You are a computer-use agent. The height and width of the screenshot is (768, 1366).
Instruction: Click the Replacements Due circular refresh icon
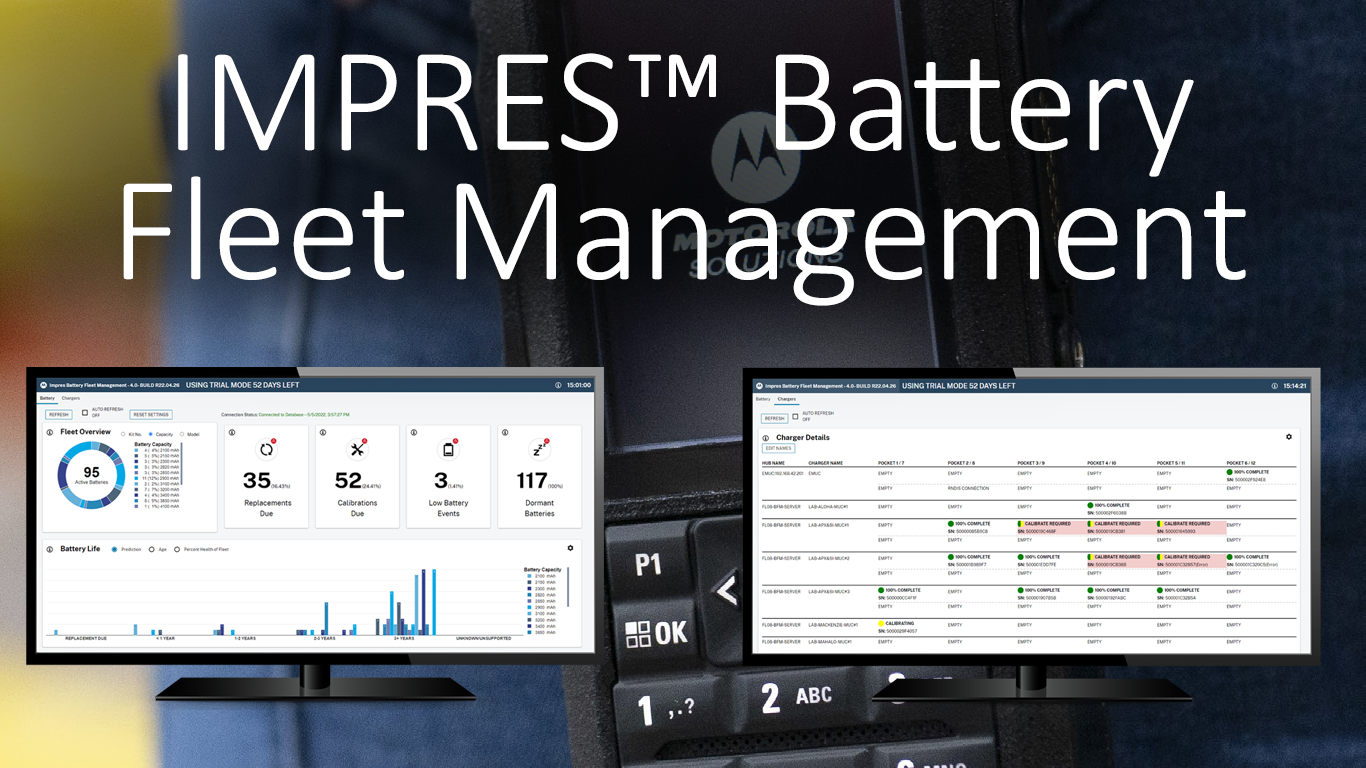click(x=266, y=449)
